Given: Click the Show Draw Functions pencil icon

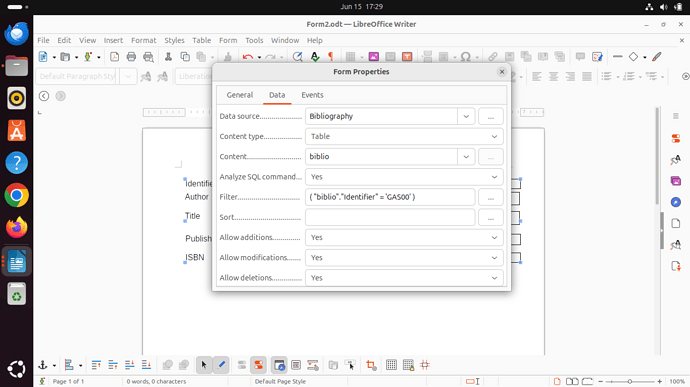Looking at the screenshot, I should click(657, 57).
